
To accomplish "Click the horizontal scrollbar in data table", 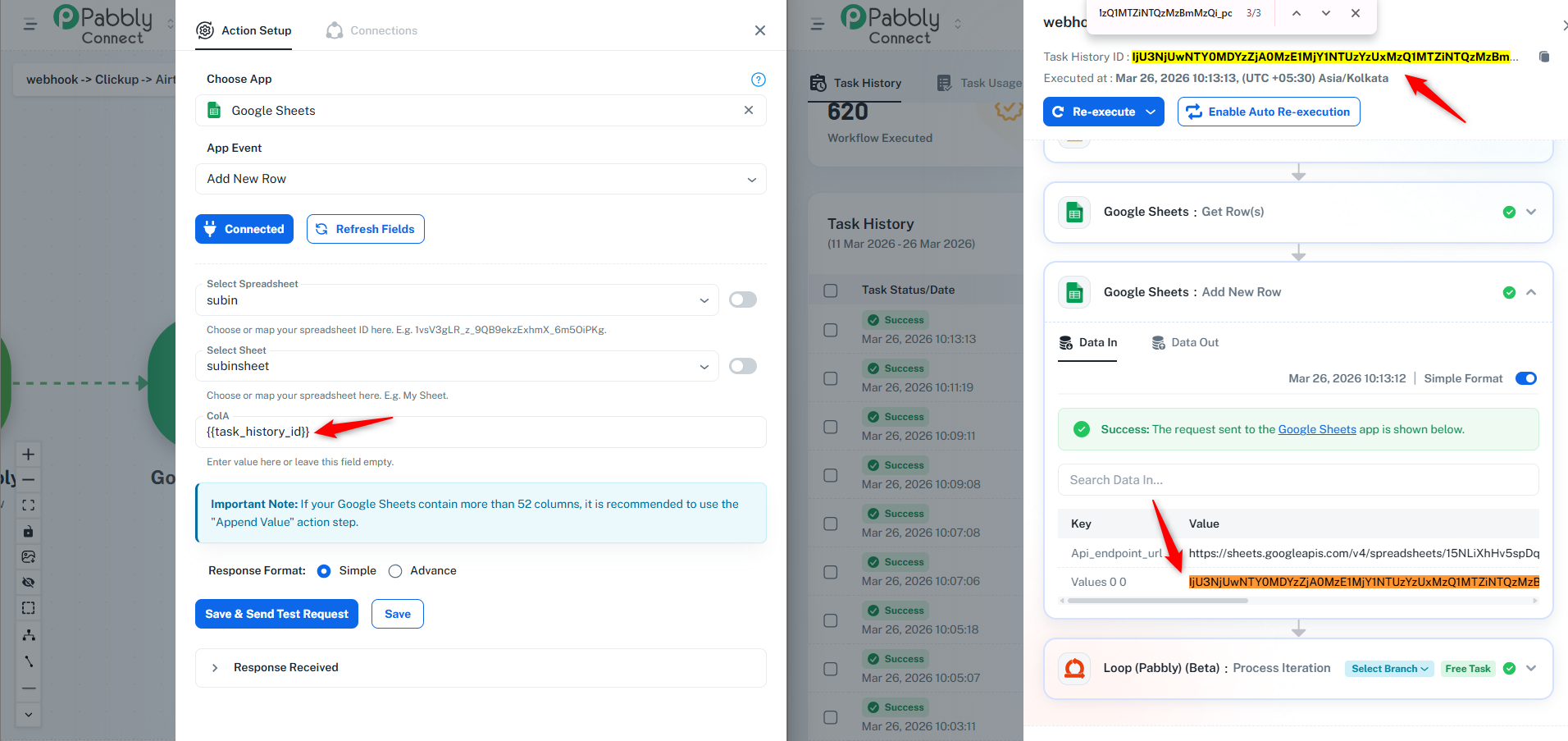I will 1156,601.
